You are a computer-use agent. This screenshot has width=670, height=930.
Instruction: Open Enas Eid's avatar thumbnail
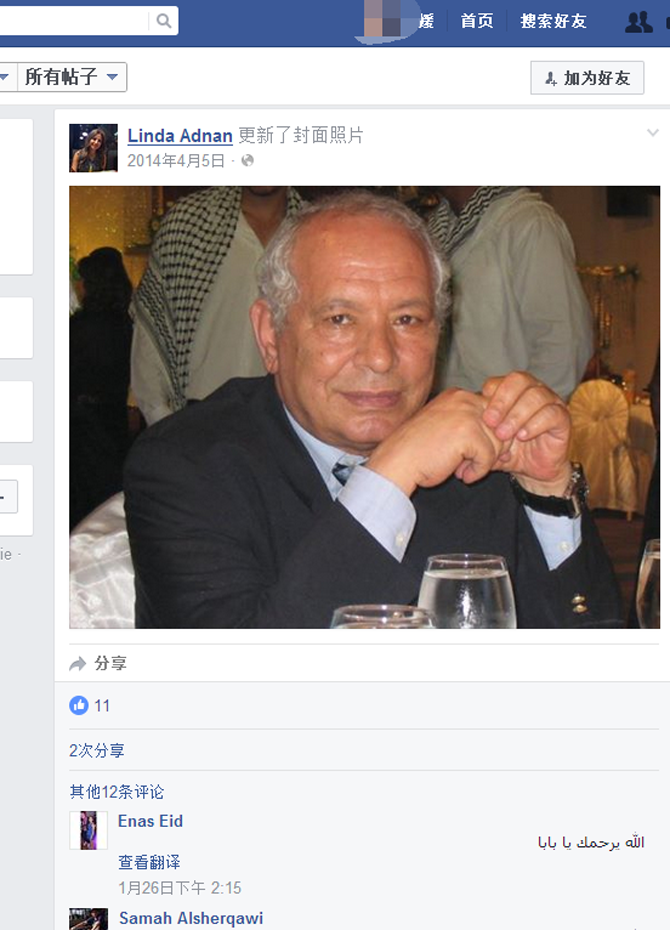coord(88,830)
